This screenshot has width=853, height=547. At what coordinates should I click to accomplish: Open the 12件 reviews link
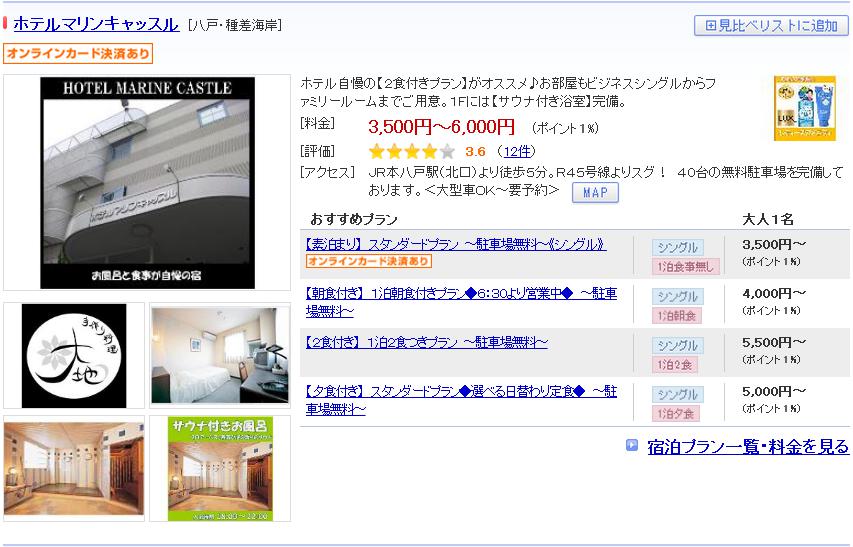coord(516,151)
